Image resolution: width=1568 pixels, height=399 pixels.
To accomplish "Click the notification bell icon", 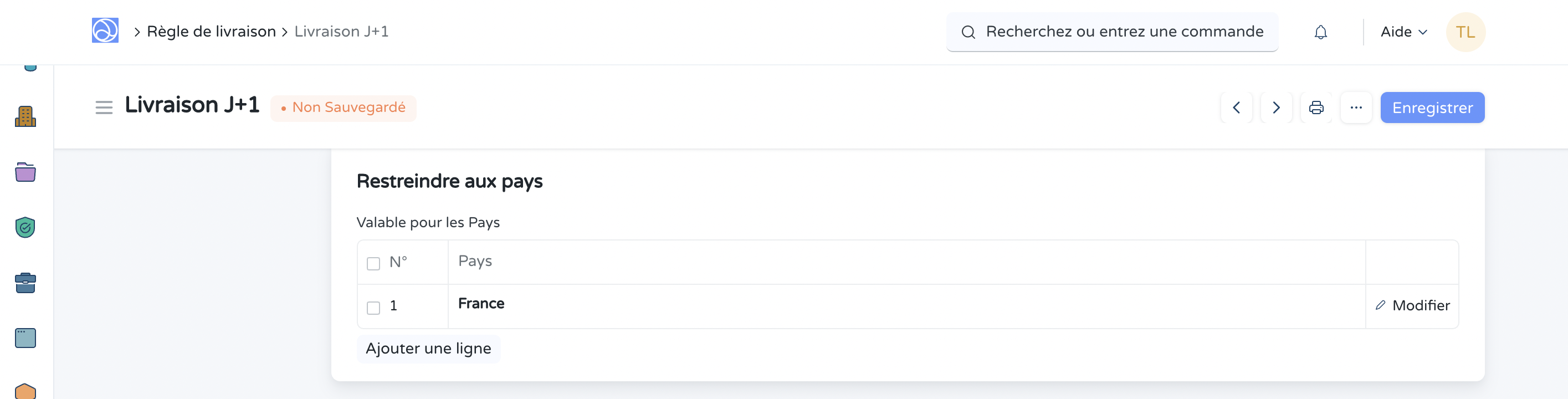I will tap(1320, 32).
